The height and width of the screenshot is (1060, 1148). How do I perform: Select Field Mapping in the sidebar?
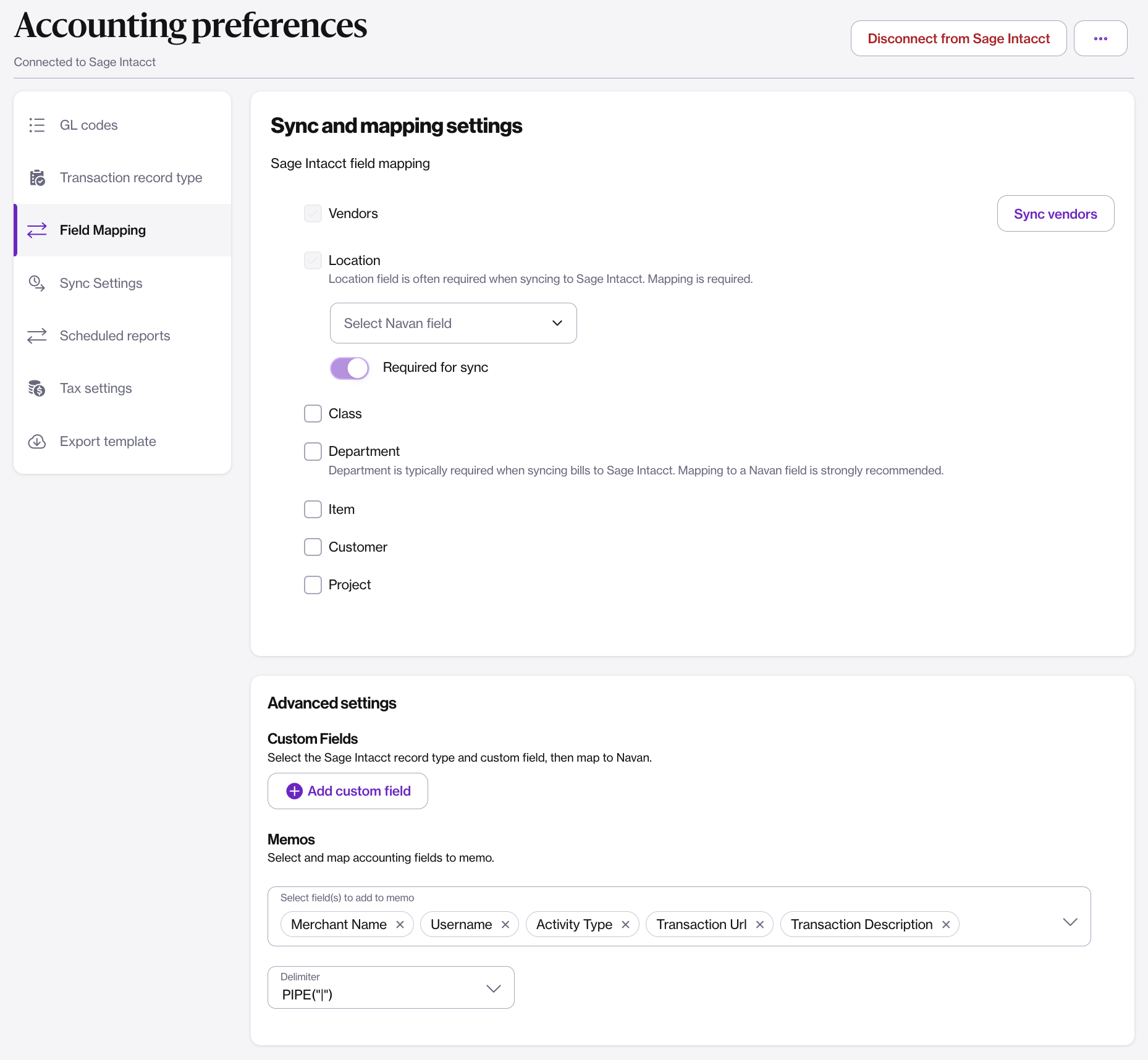103,230
